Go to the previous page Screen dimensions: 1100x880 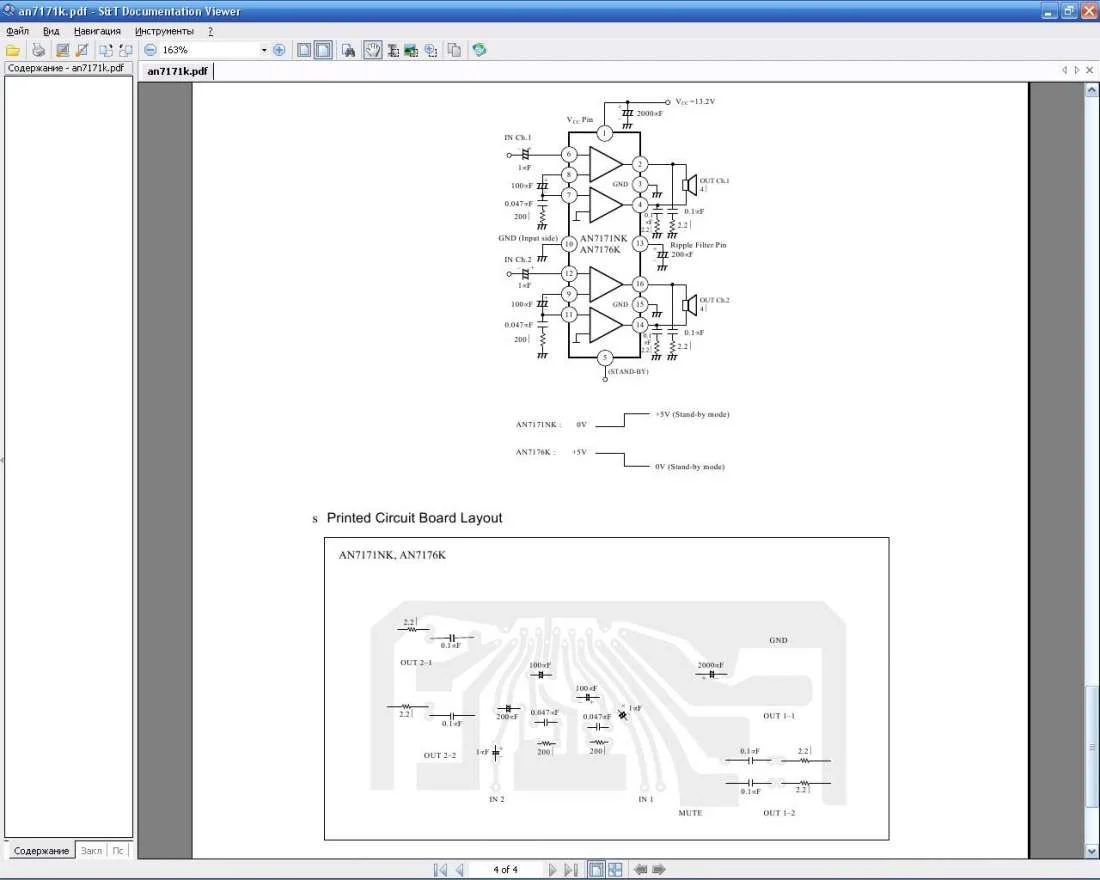tap(460, 870)
